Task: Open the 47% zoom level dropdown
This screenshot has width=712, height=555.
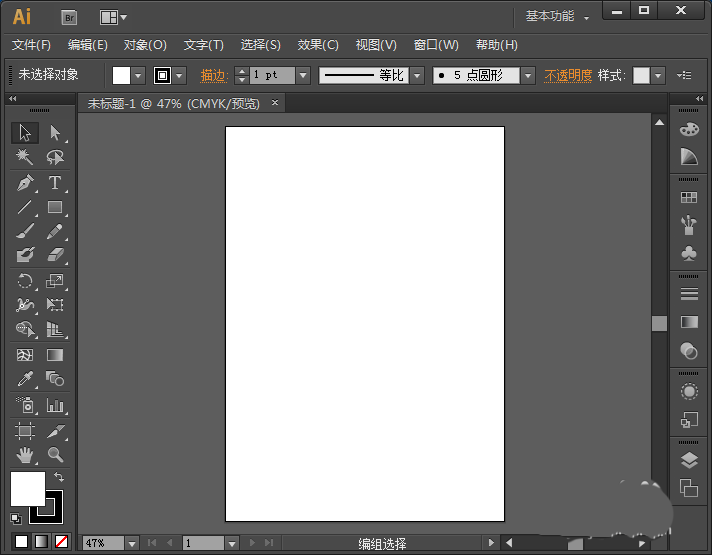Action: (x=132, y=543)
